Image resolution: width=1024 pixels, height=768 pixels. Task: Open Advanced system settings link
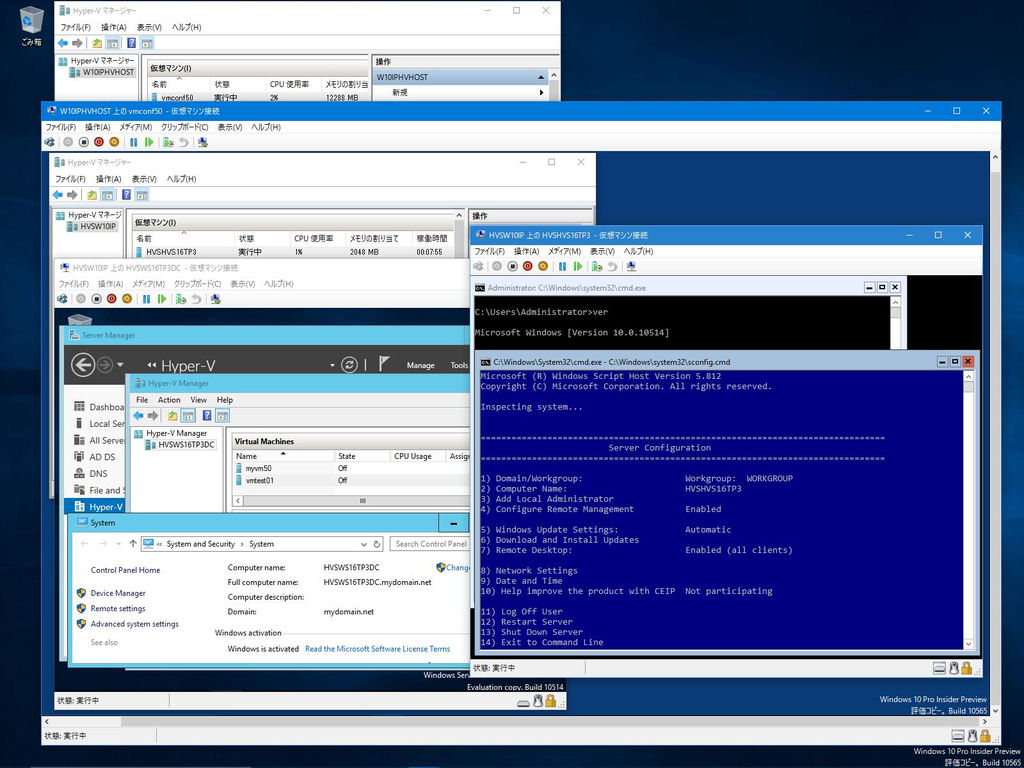click(135, 624)
